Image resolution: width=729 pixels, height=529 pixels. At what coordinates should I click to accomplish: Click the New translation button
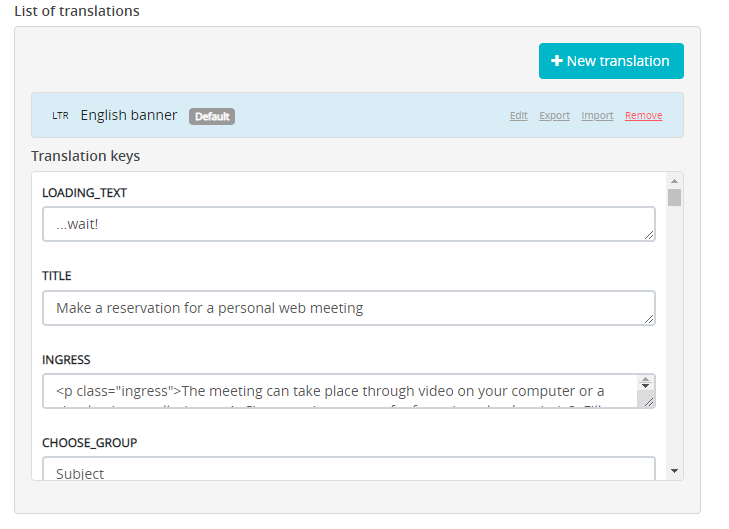pos(611,61)
